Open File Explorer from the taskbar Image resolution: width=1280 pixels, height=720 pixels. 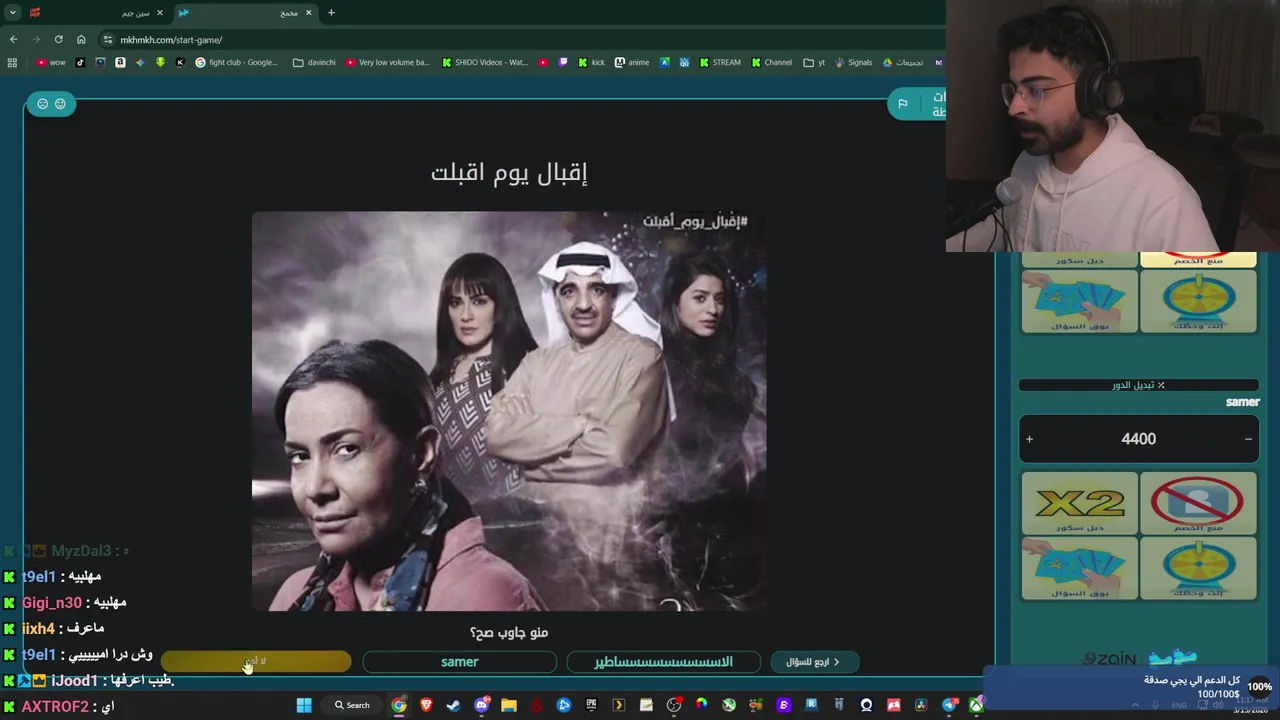pos(509,705)
